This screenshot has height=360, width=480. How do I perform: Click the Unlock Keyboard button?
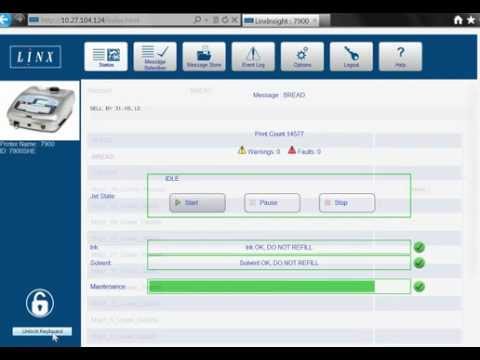[42, 331]
